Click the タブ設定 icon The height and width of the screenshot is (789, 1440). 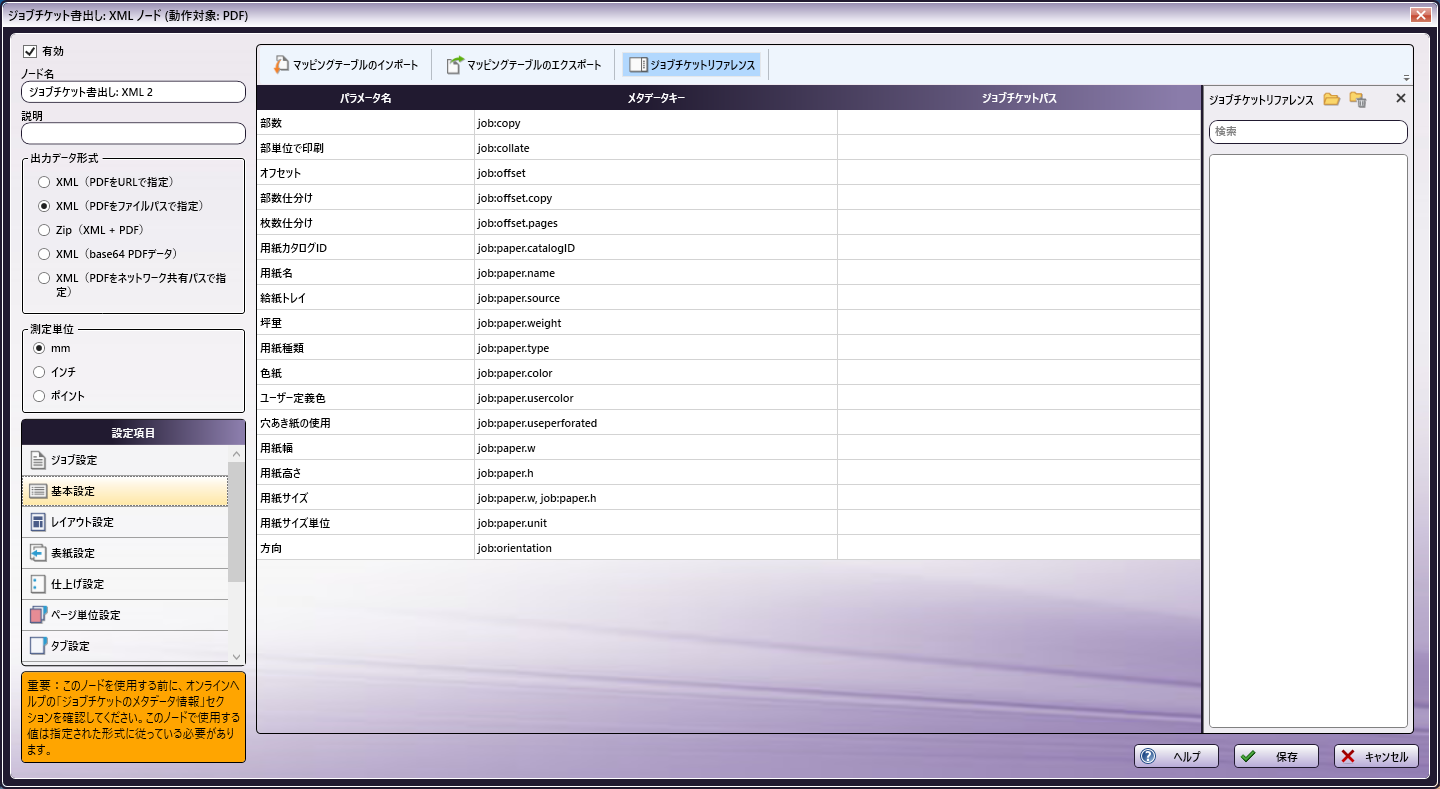(x=37, y=646)
